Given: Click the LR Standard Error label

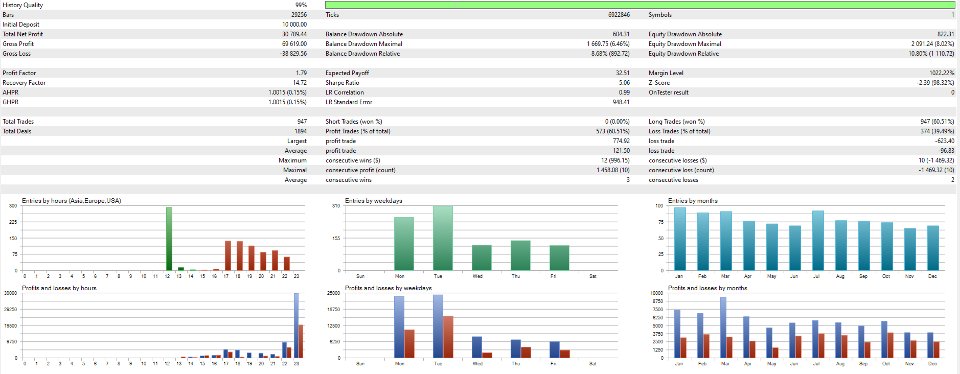Looking at the screenshot, I should click(348, 103).
